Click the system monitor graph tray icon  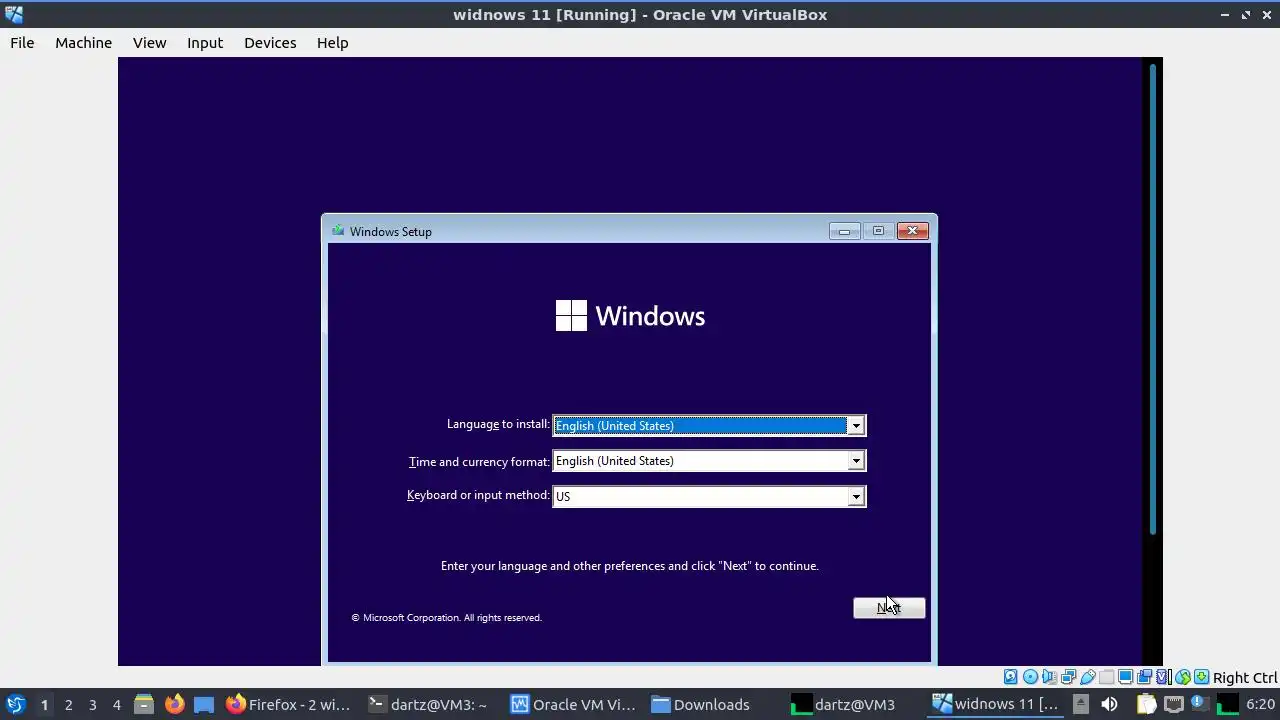tap(1227, 704)
